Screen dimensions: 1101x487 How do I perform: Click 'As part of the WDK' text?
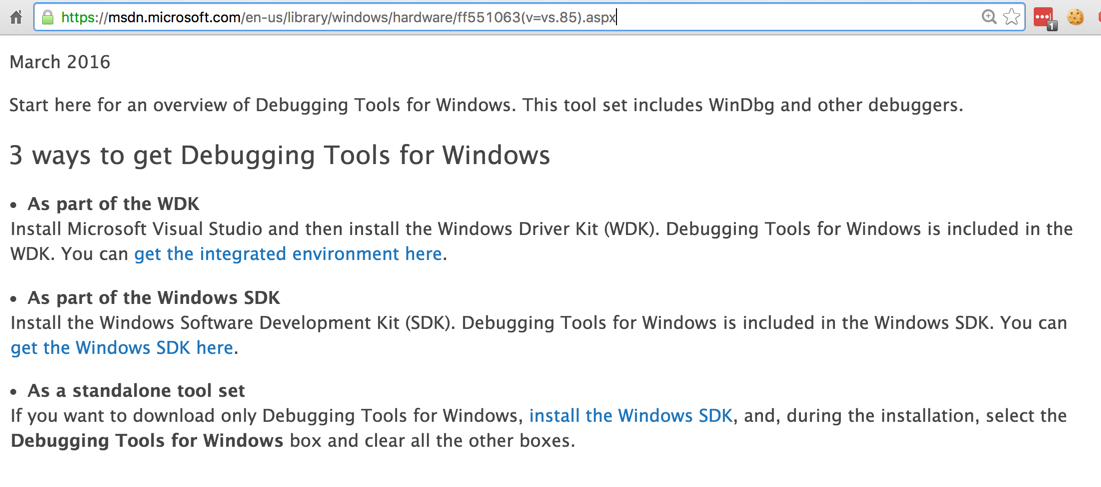coord(113,204)
